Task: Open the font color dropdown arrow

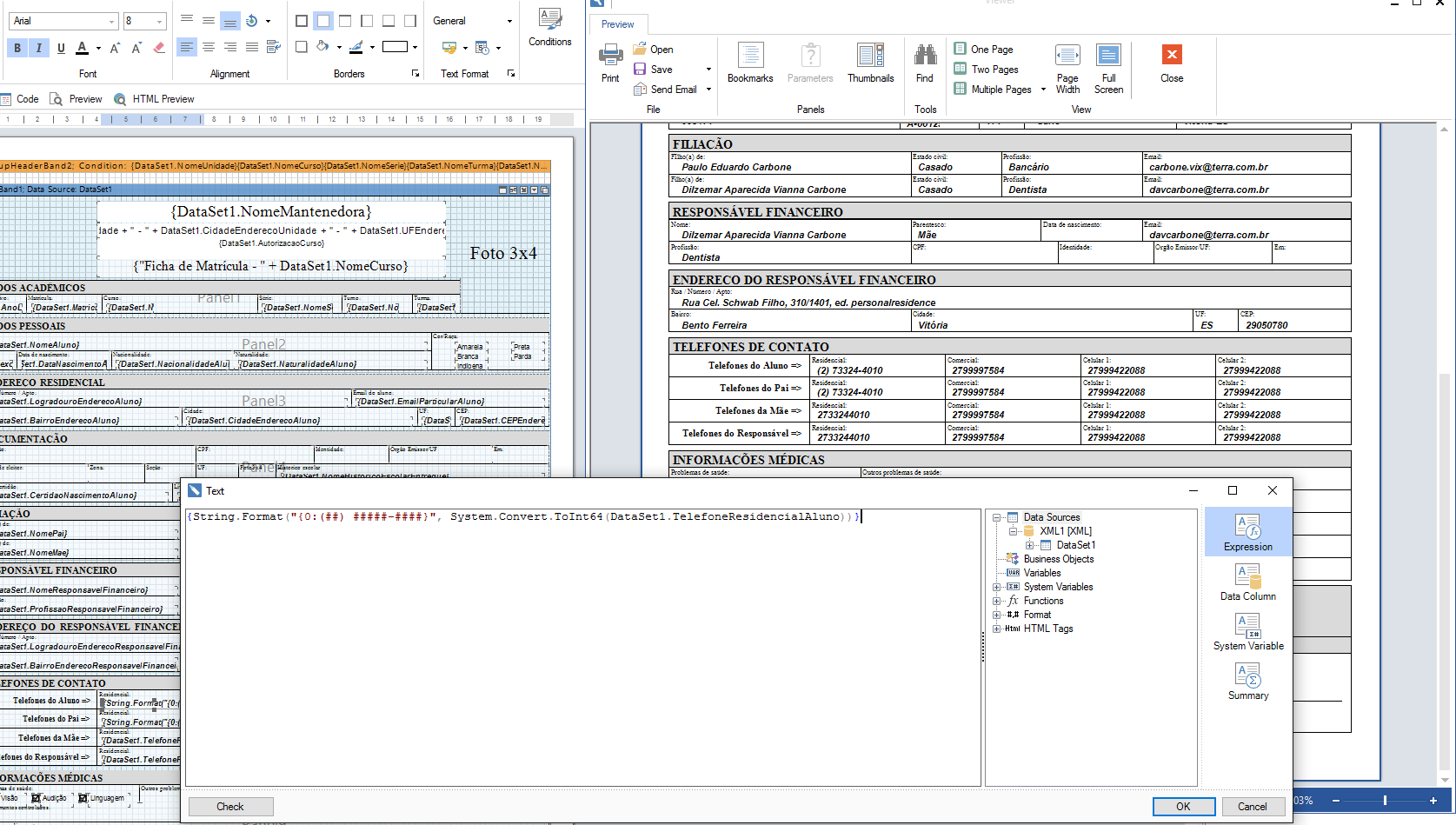Action: pos(98,48)
